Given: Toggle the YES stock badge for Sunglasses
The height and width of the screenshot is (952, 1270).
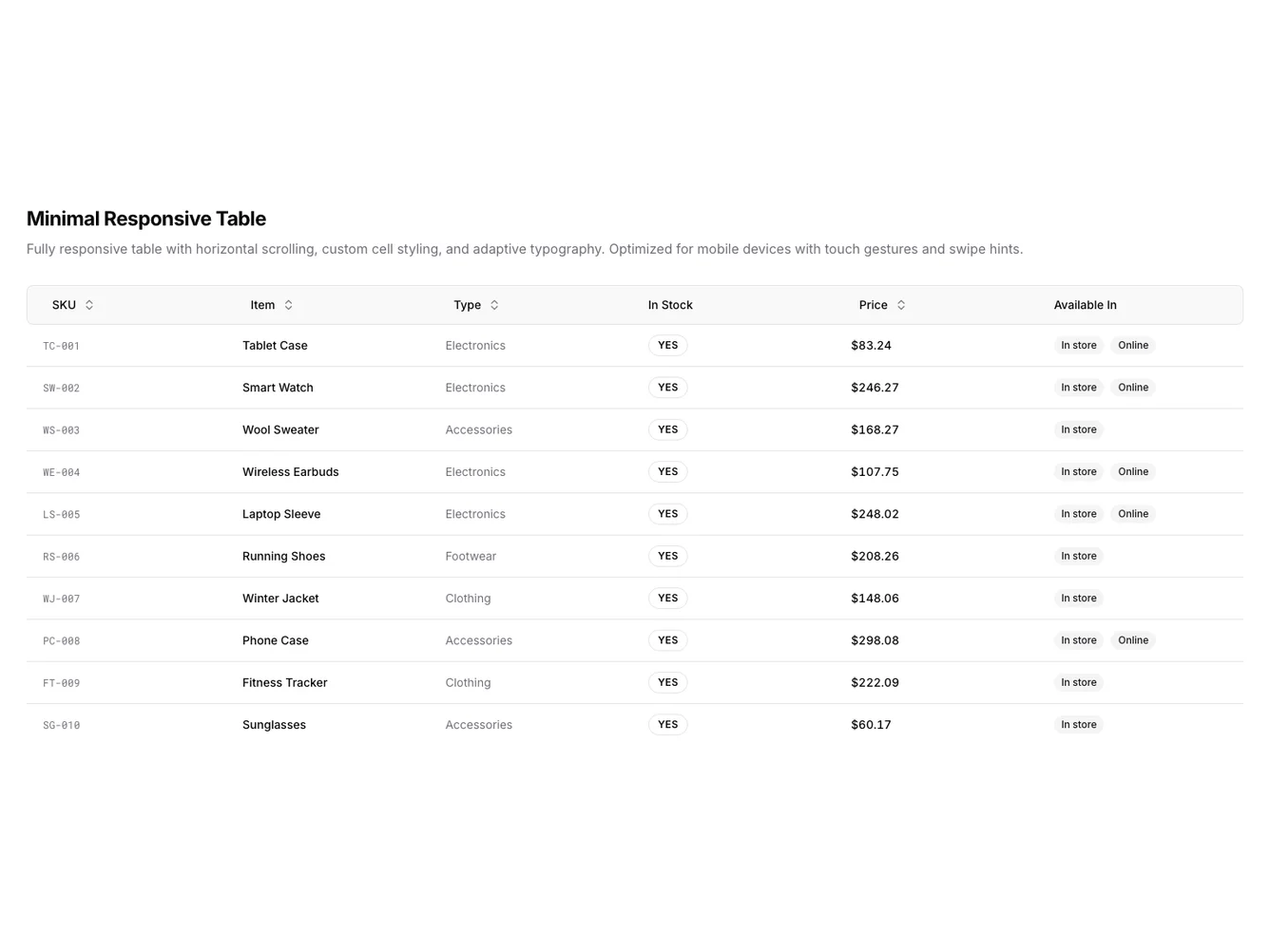Looking at the screenshot, I should [667, 724].
